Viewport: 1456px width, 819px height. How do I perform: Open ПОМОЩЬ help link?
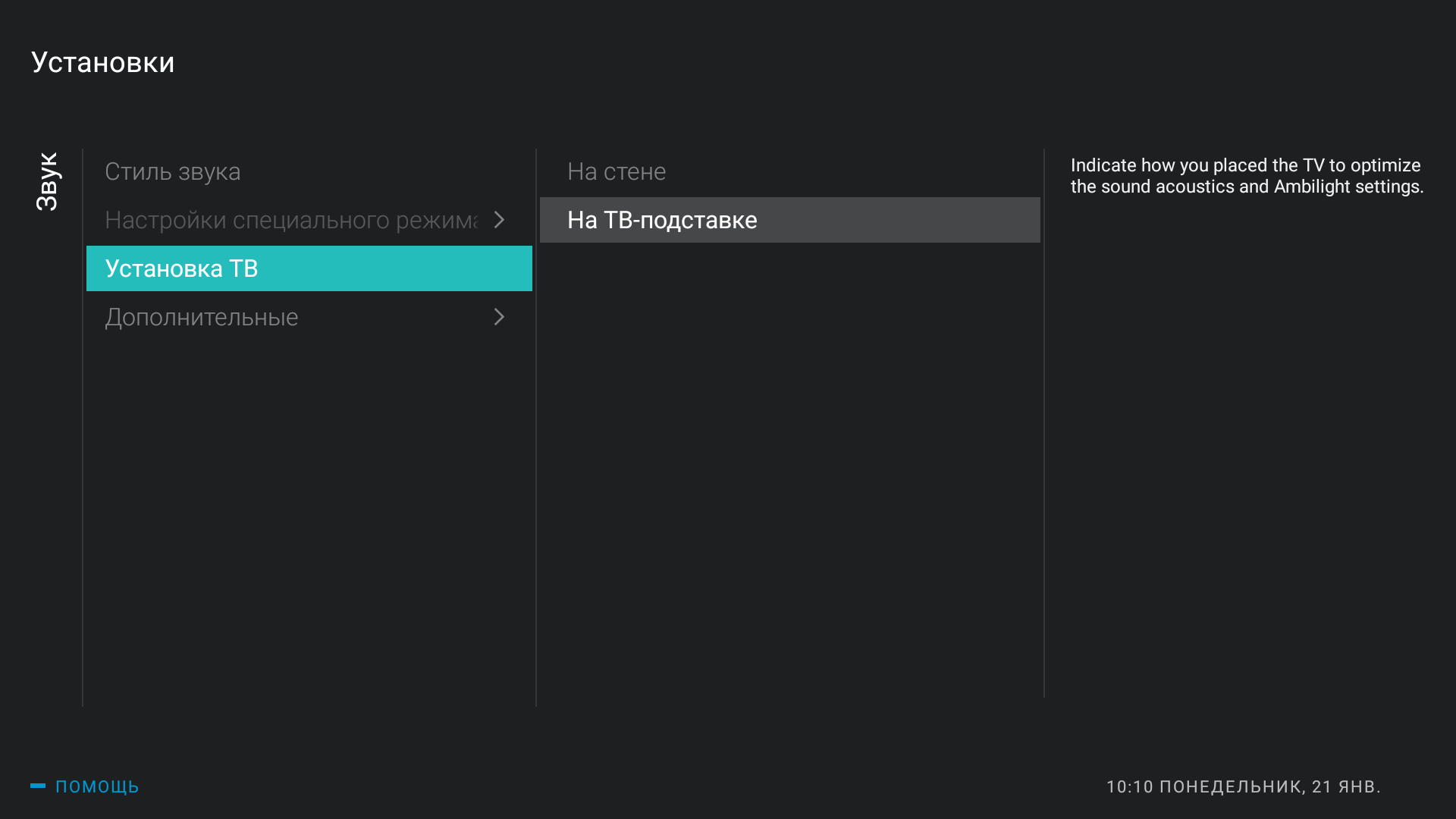coord(97,786)
